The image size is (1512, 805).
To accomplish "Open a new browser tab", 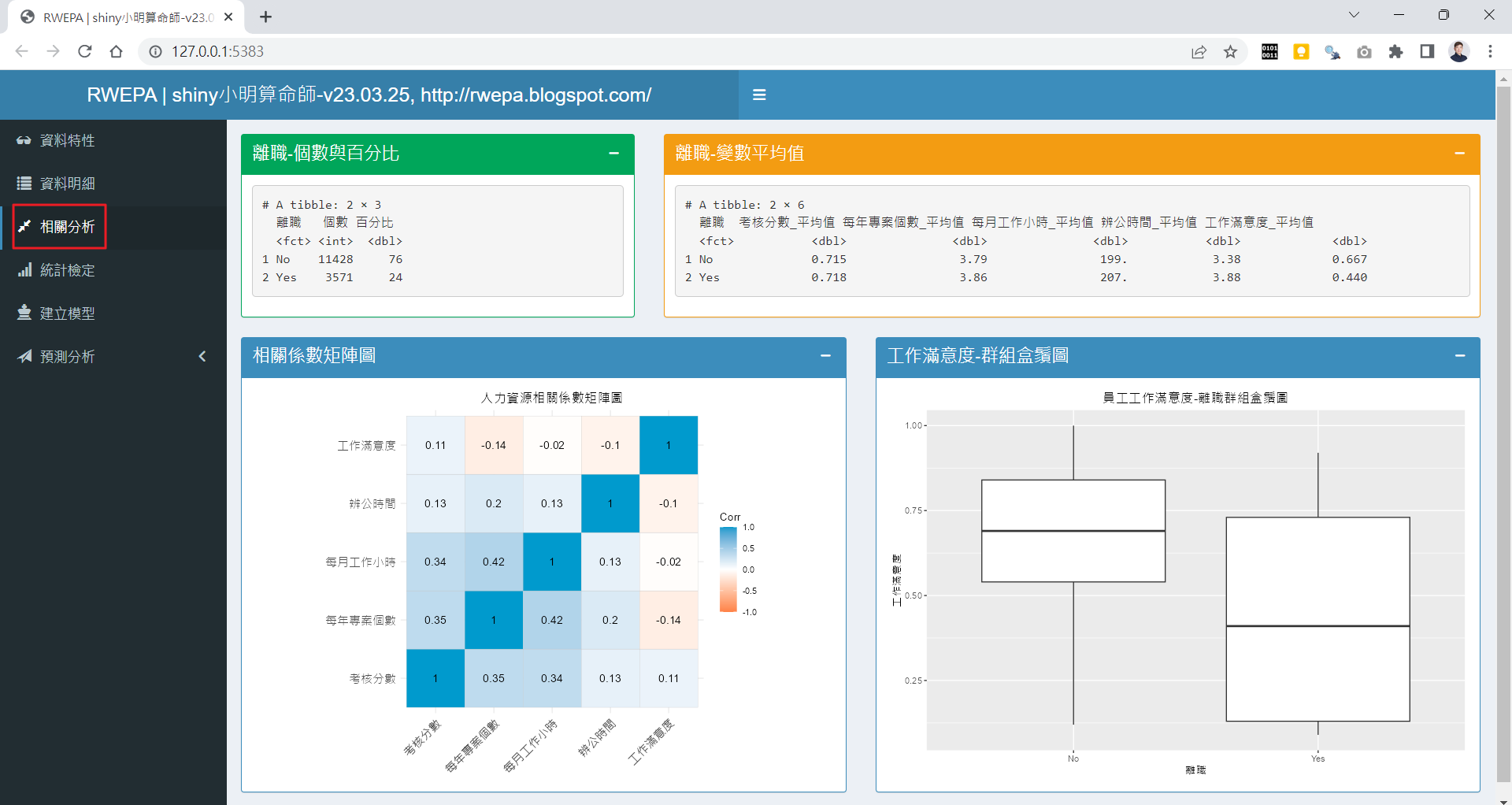I will click(266, 17).
